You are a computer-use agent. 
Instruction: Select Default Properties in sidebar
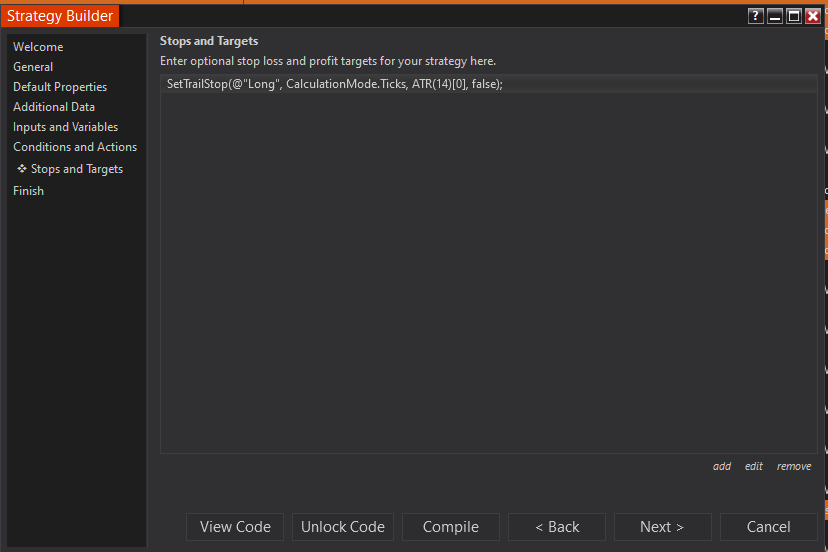click(x=60, y=87)
